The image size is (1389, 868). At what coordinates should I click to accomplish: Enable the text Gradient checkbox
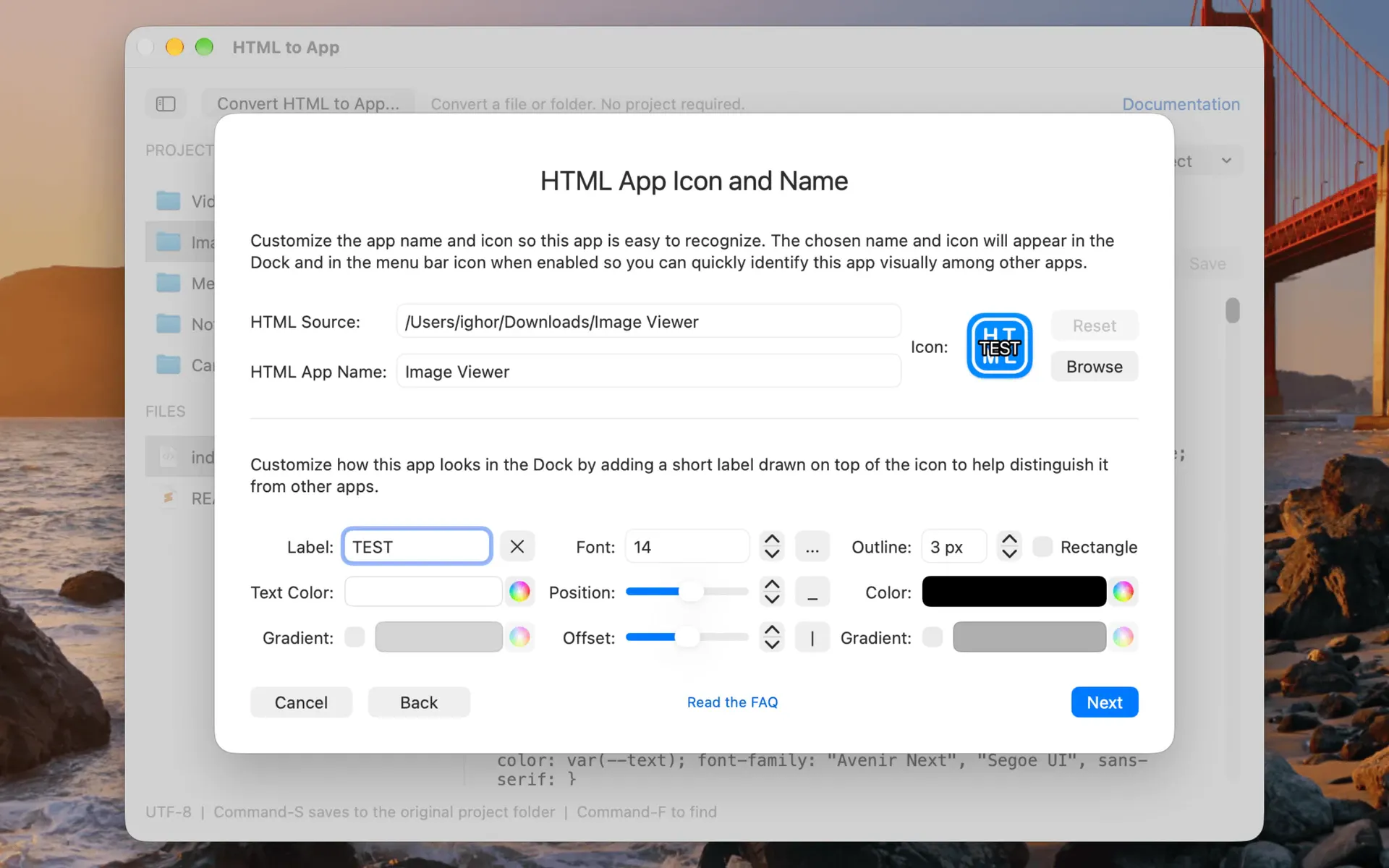click(x=354, y=637)
